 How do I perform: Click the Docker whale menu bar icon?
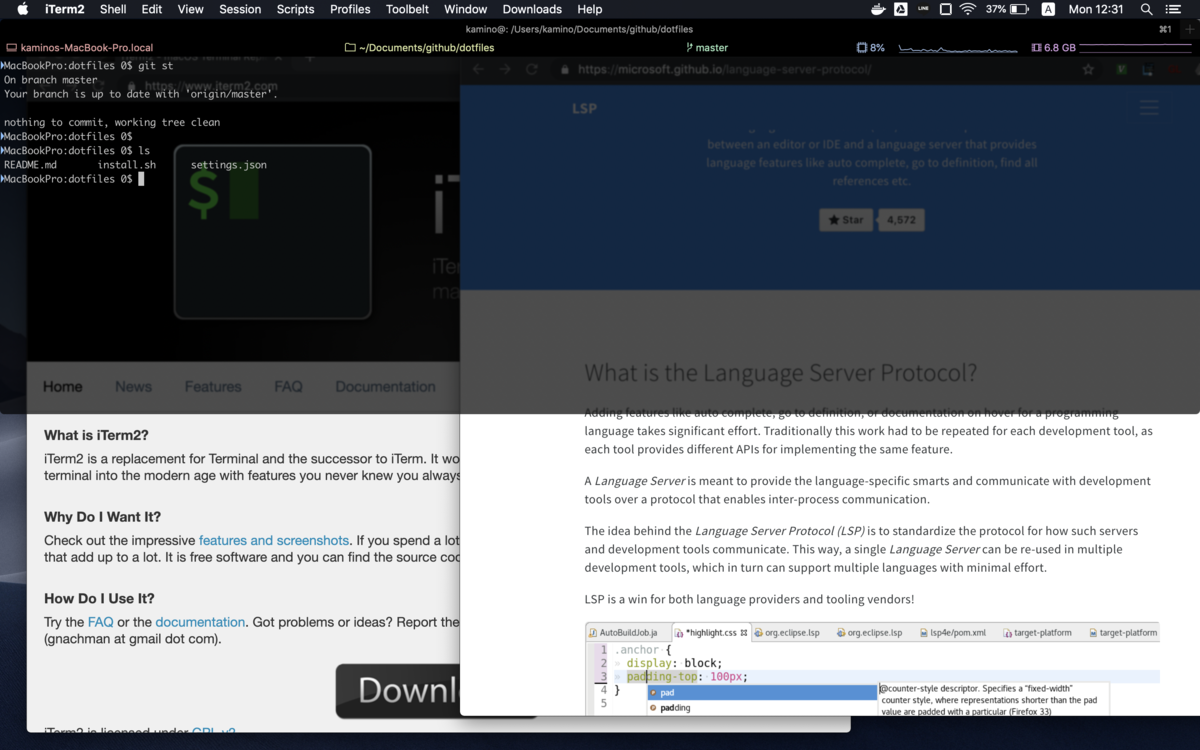(x=878, y=9)
